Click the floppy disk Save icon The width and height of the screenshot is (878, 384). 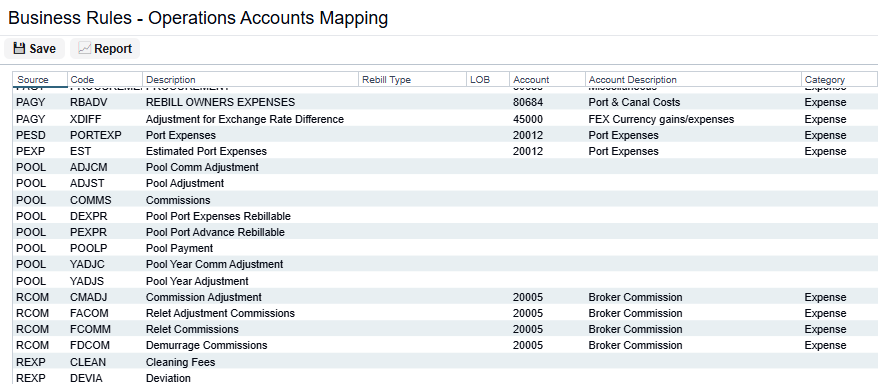(x=20, y=49)
